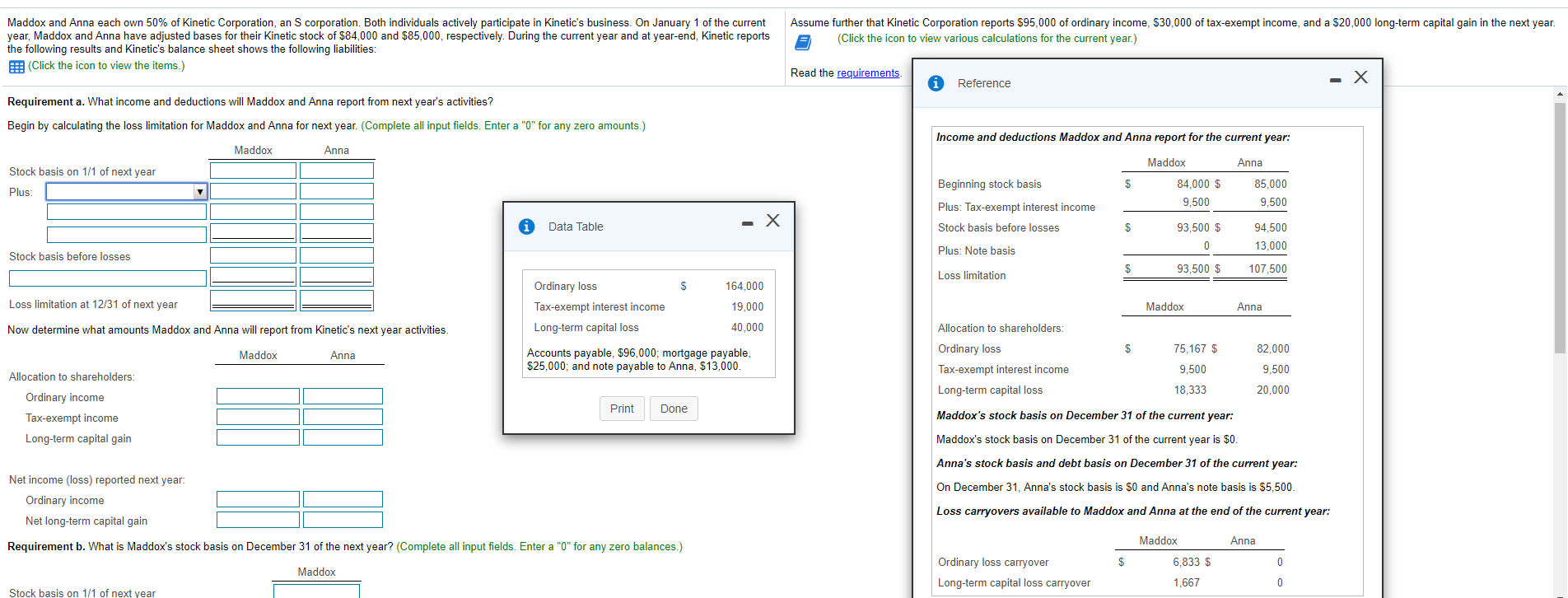Screen dimensions: 1568x598
Task: Click the Reference dialog title
Action: (x=984, y=83)
